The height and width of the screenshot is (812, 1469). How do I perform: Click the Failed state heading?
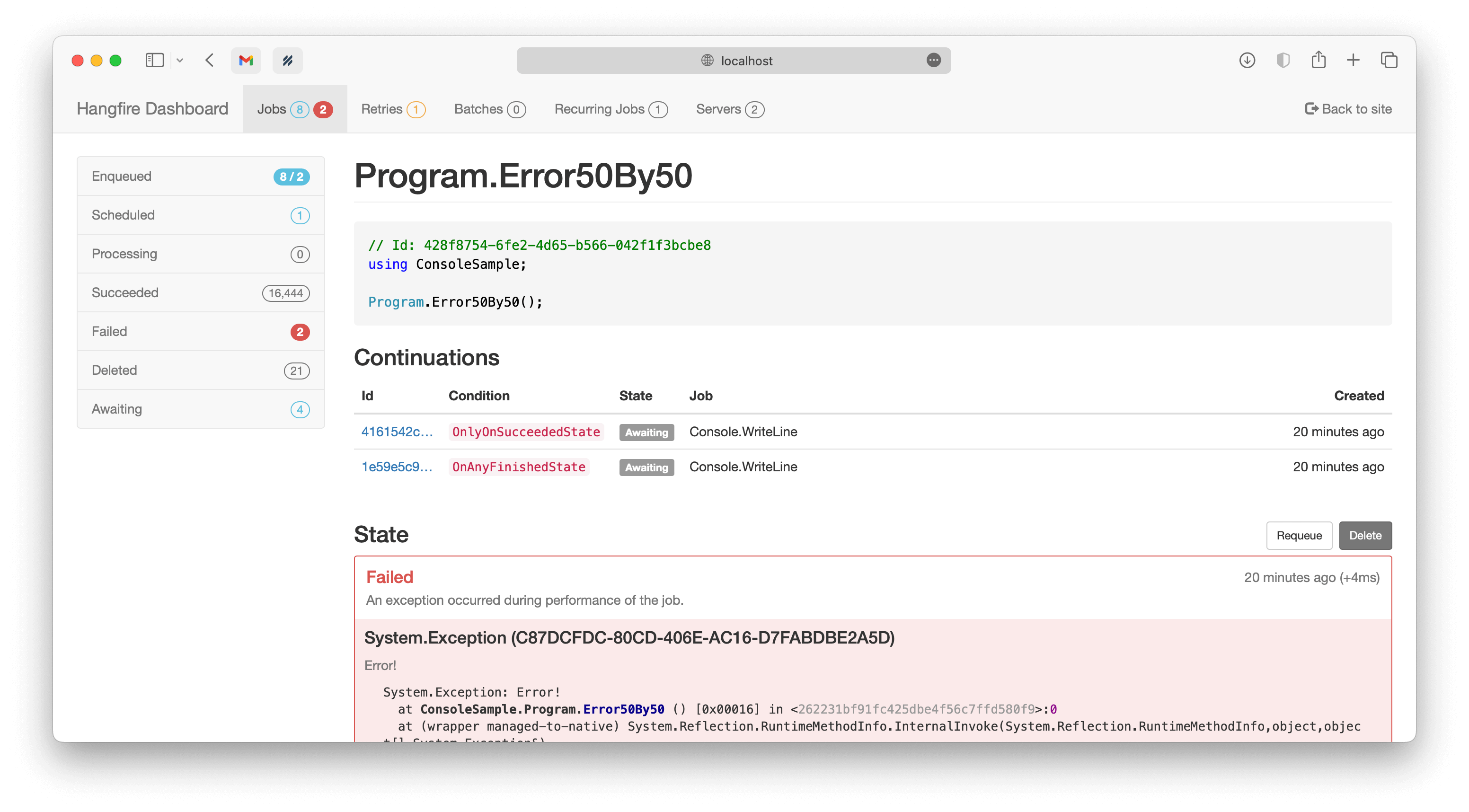coord(389,577)
